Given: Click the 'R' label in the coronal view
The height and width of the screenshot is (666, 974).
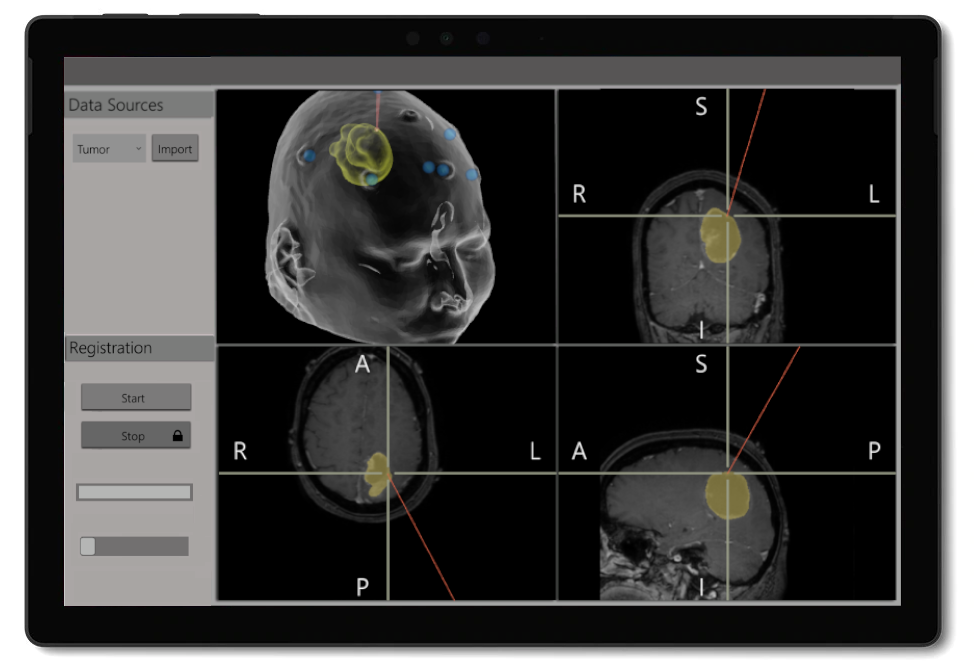Looking at the screenshot, I should [579, 194].
